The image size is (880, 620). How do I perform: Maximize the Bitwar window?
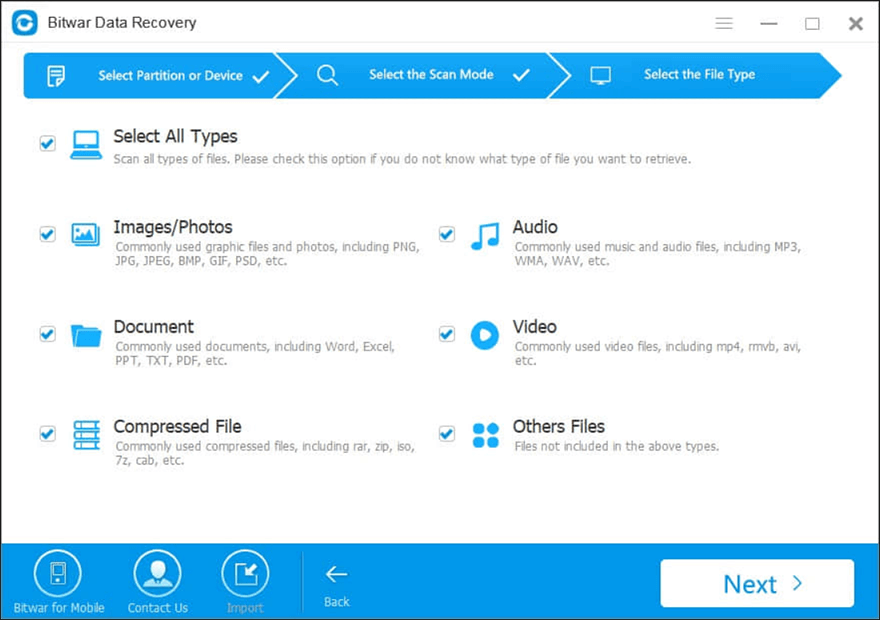click(x=812, y=24)
